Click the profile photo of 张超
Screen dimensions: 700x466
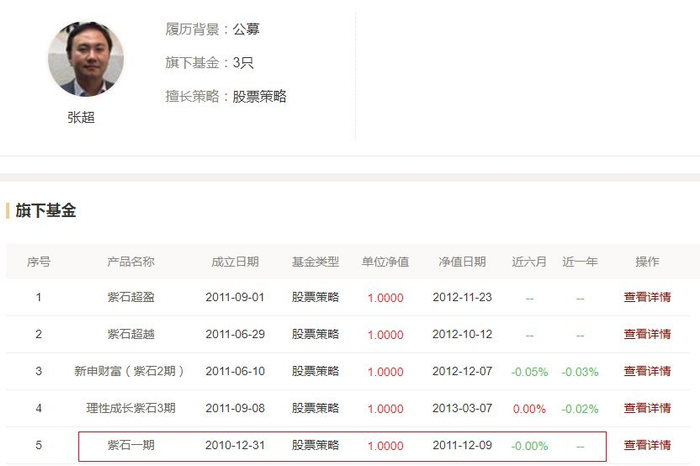point(86,58)
